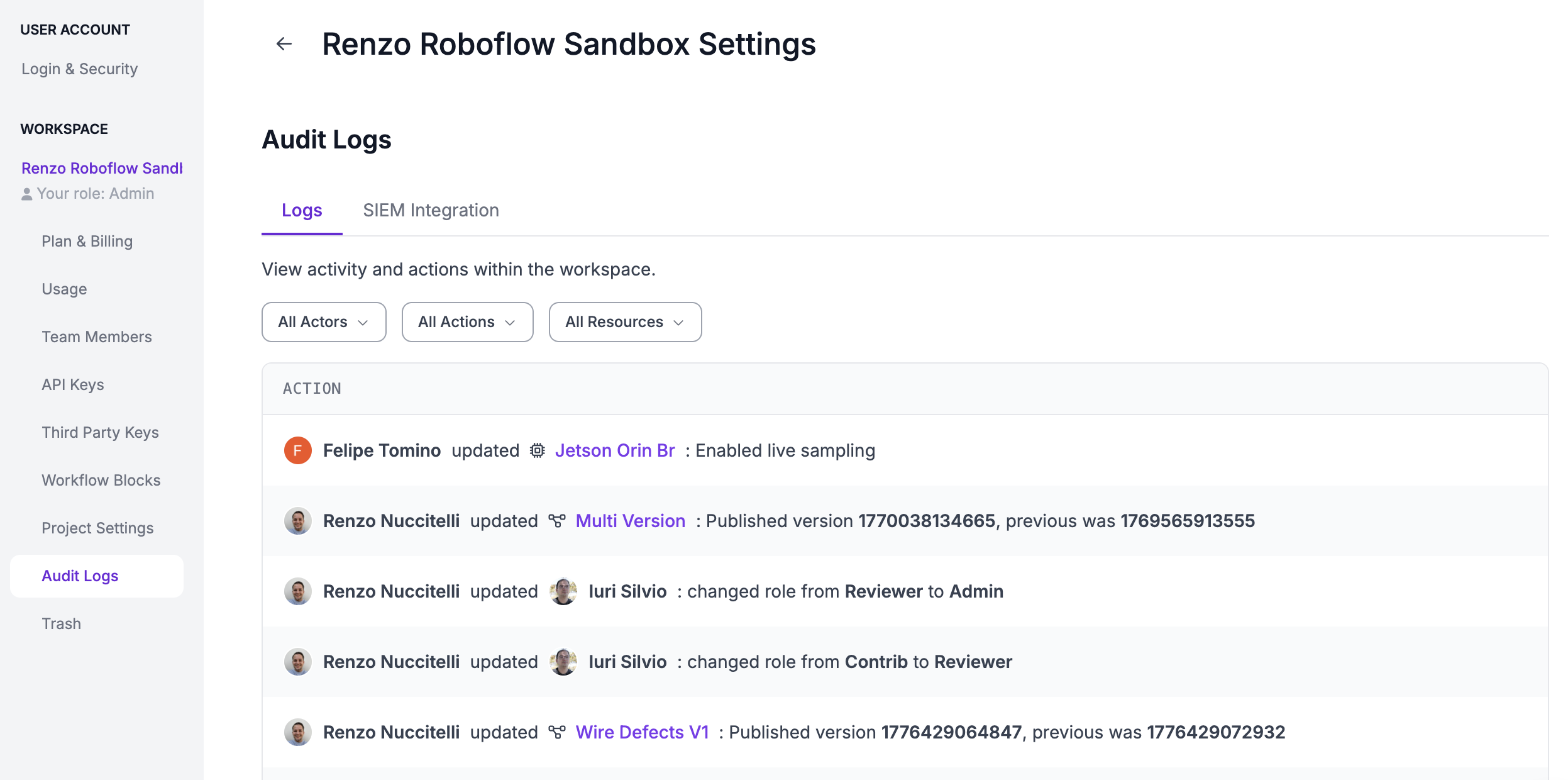The image size is (1568, 780).
Task: Click Iuri Silvio's avatar in Reviewer to Admin row
Action: point(564,591)
